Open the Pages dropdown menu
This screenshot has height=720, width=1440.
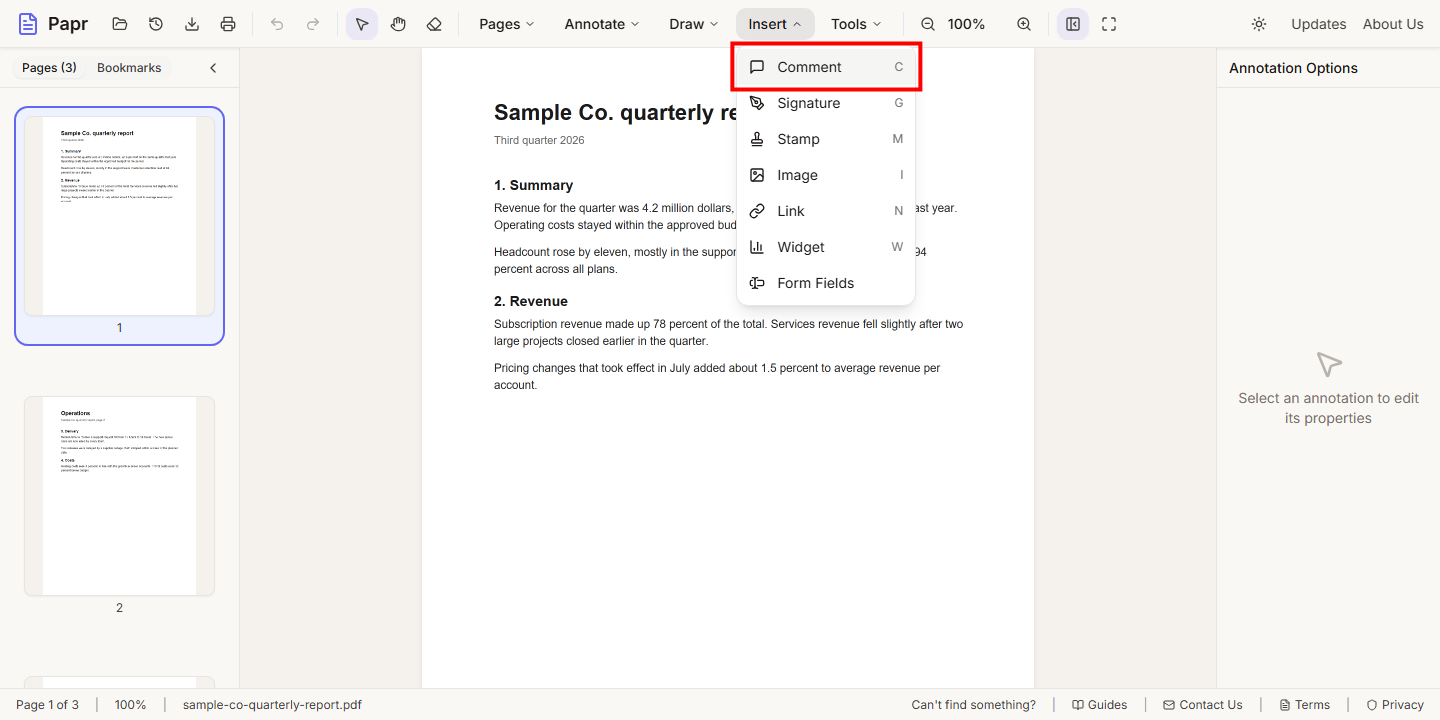click(x=507, y=24)
